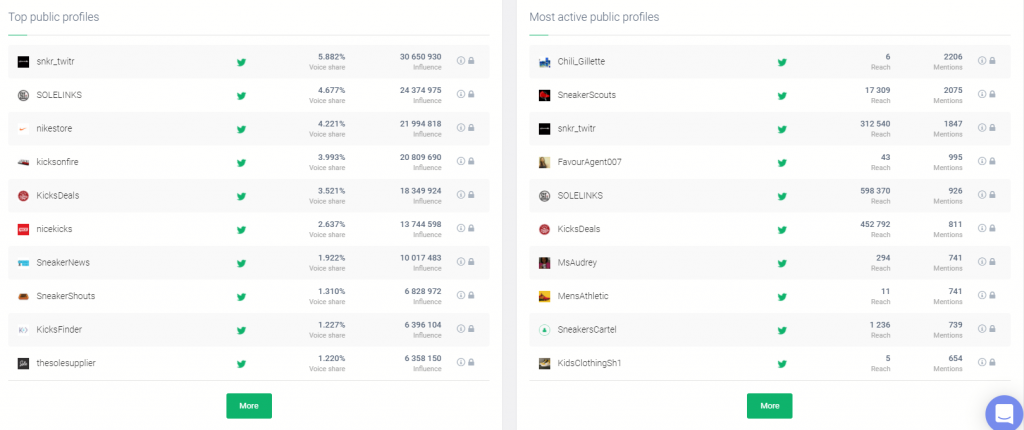Click More under Most active public profiles
Screen dimensions: 1024x430
769,406
